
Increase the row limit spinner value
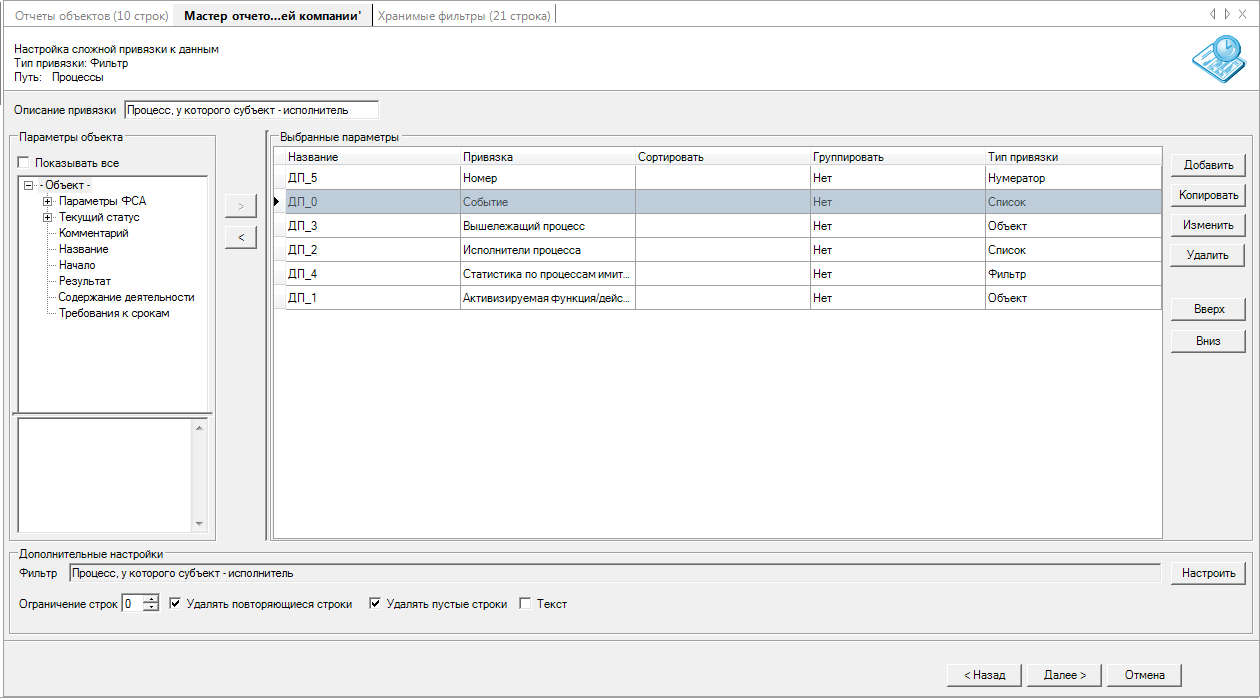point(151,599)
